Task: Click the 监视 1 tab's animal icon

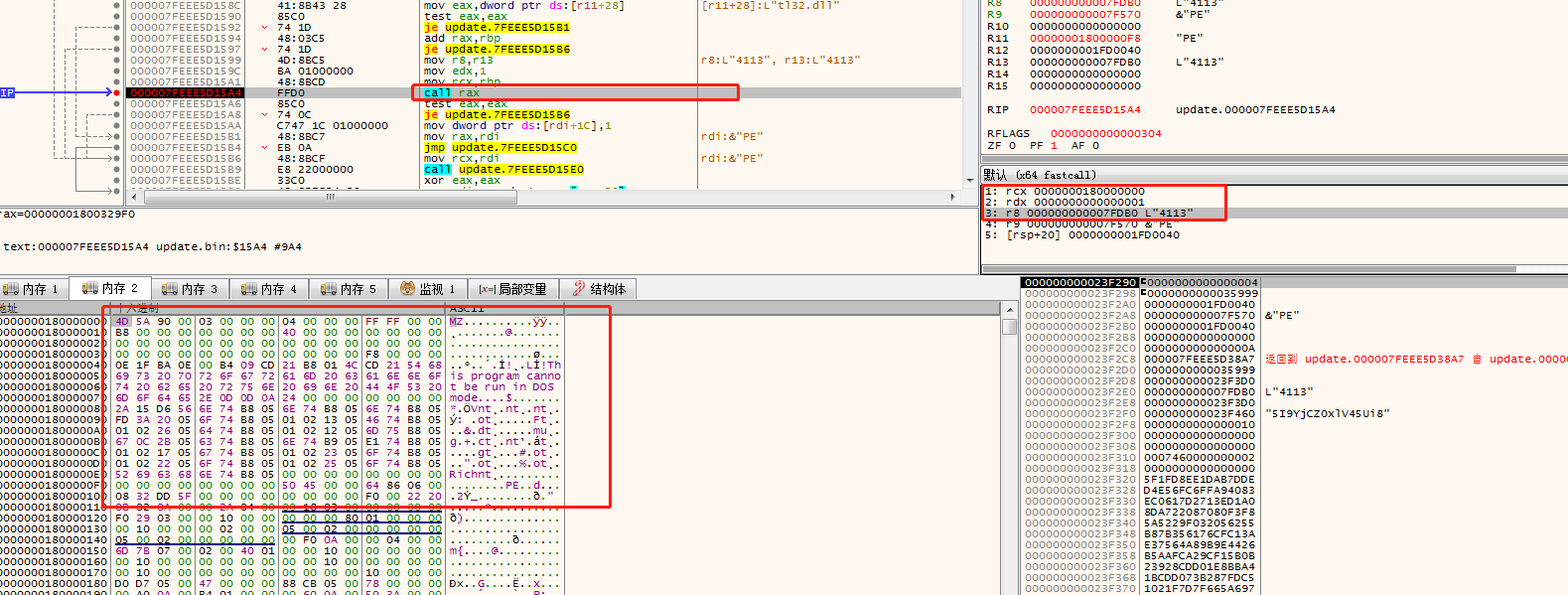Action: coord(407,289)
